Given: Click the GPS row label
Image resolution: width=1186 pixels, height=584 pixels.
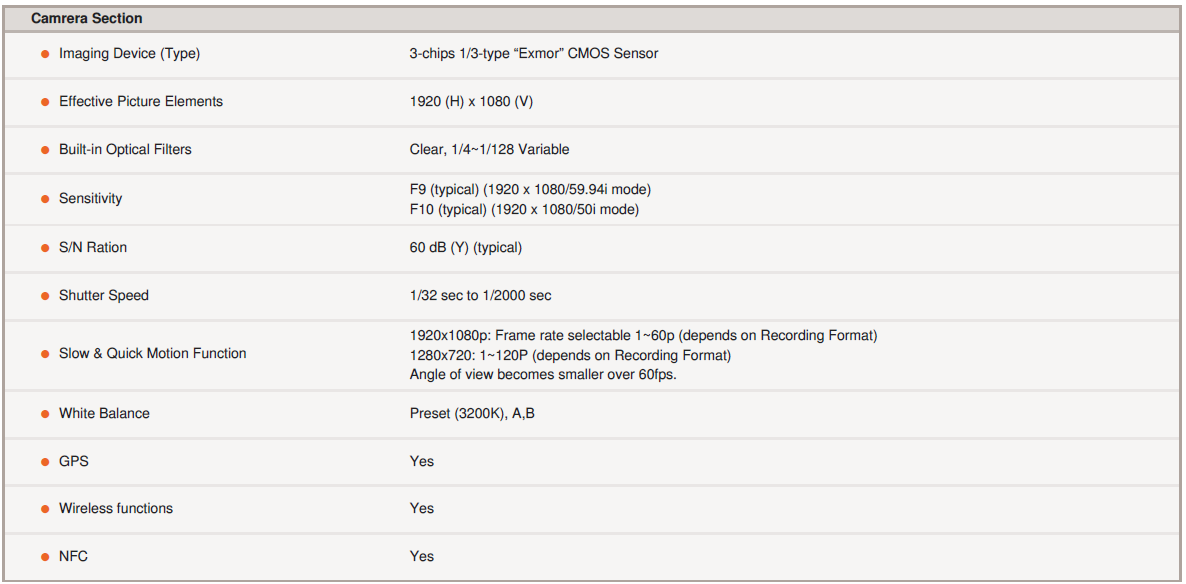Looking at the screenshot, I should [x=74, y=461].
